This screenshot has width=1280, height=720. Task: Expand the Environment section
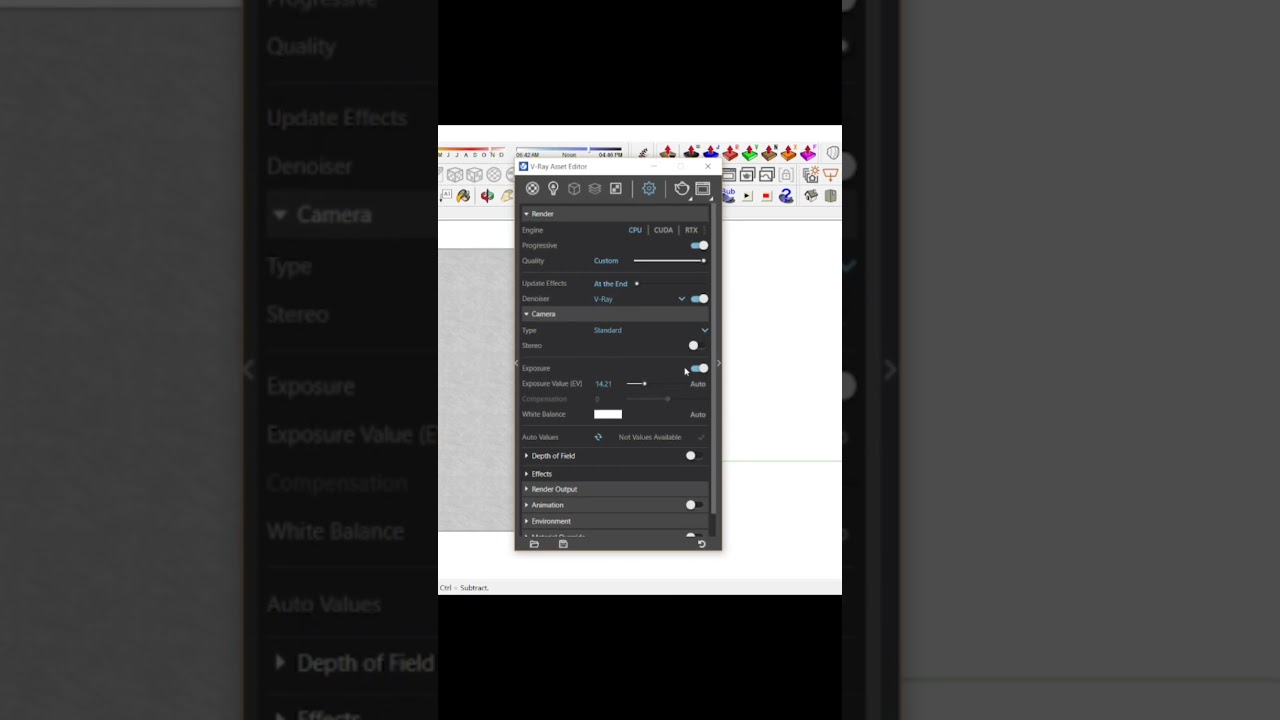click(526, 521)
